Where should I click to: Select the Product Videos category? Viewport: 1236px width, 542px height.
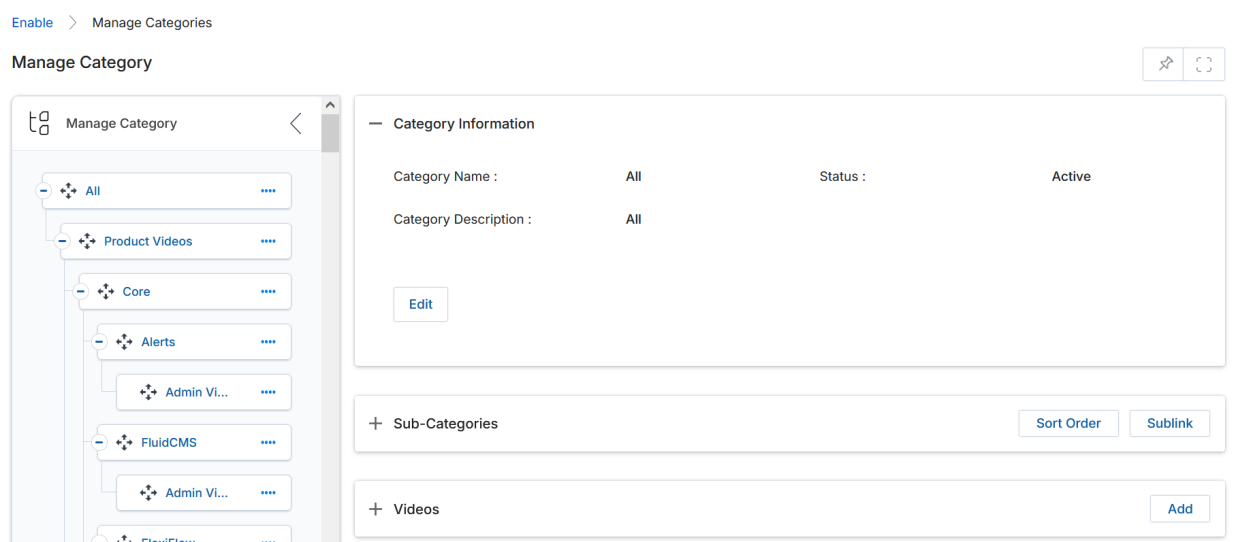click(148, 241)
